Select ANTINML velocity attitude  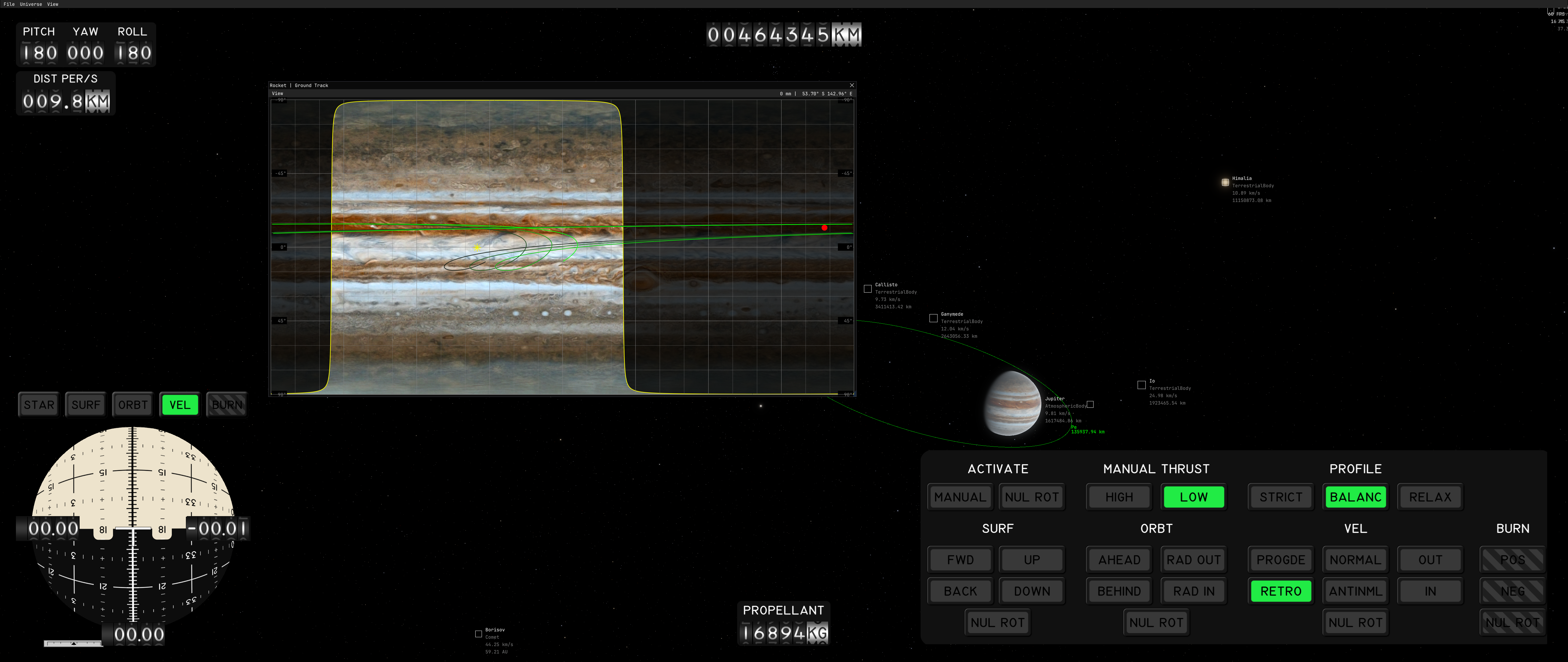pos(1355,591)
